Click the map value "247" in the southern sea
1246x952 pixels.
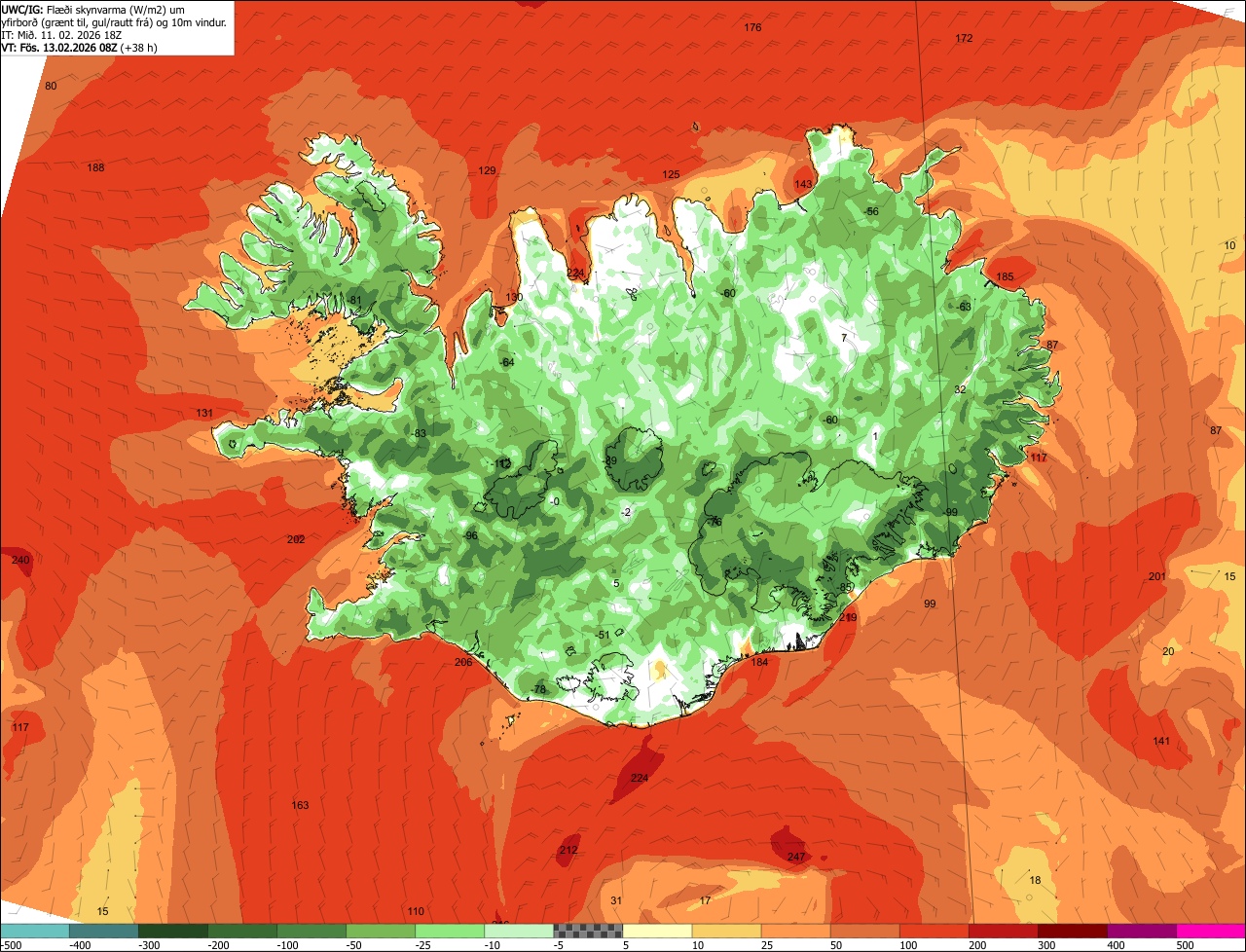pos(796,858)
